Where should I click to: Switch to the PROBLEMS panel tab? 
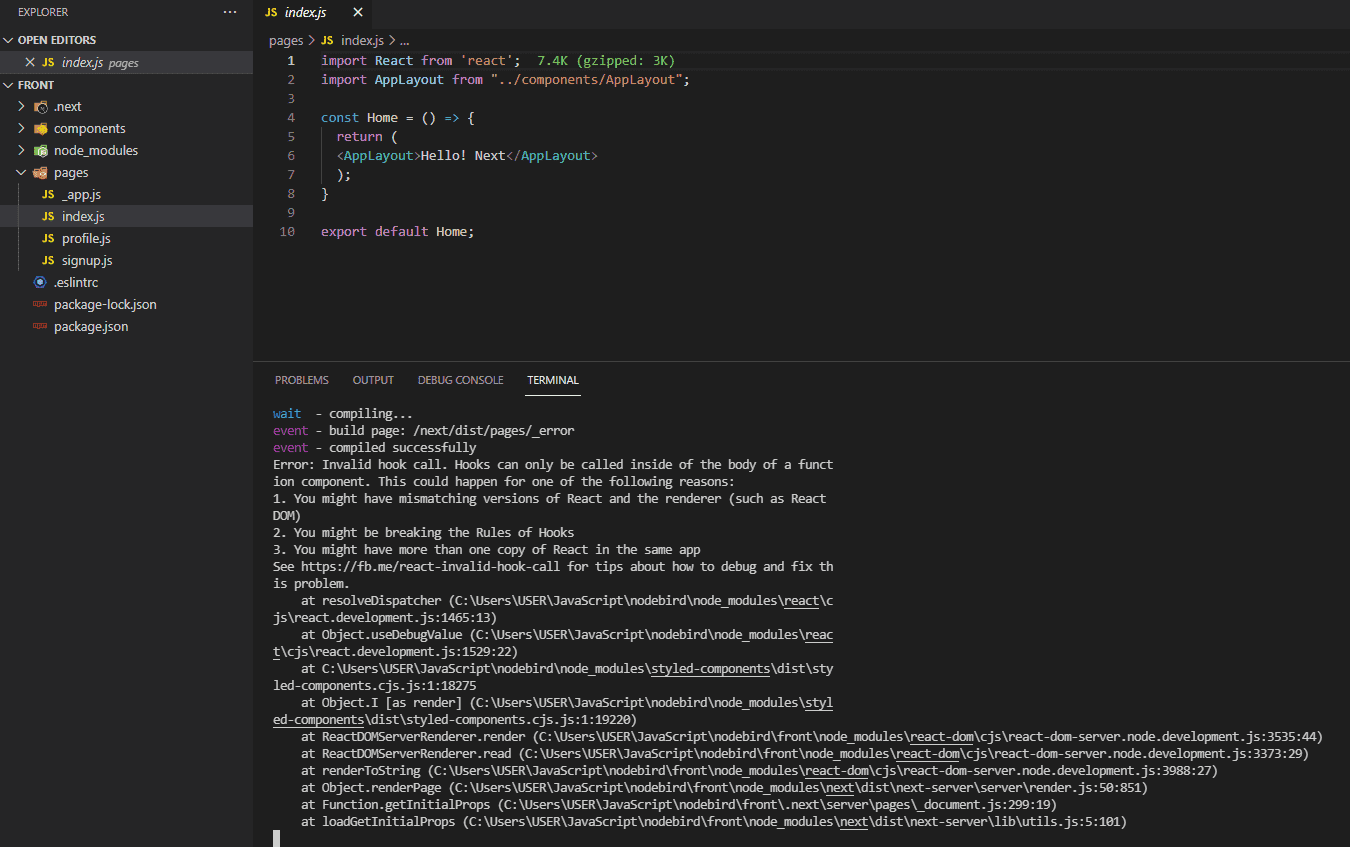(302, 380)
